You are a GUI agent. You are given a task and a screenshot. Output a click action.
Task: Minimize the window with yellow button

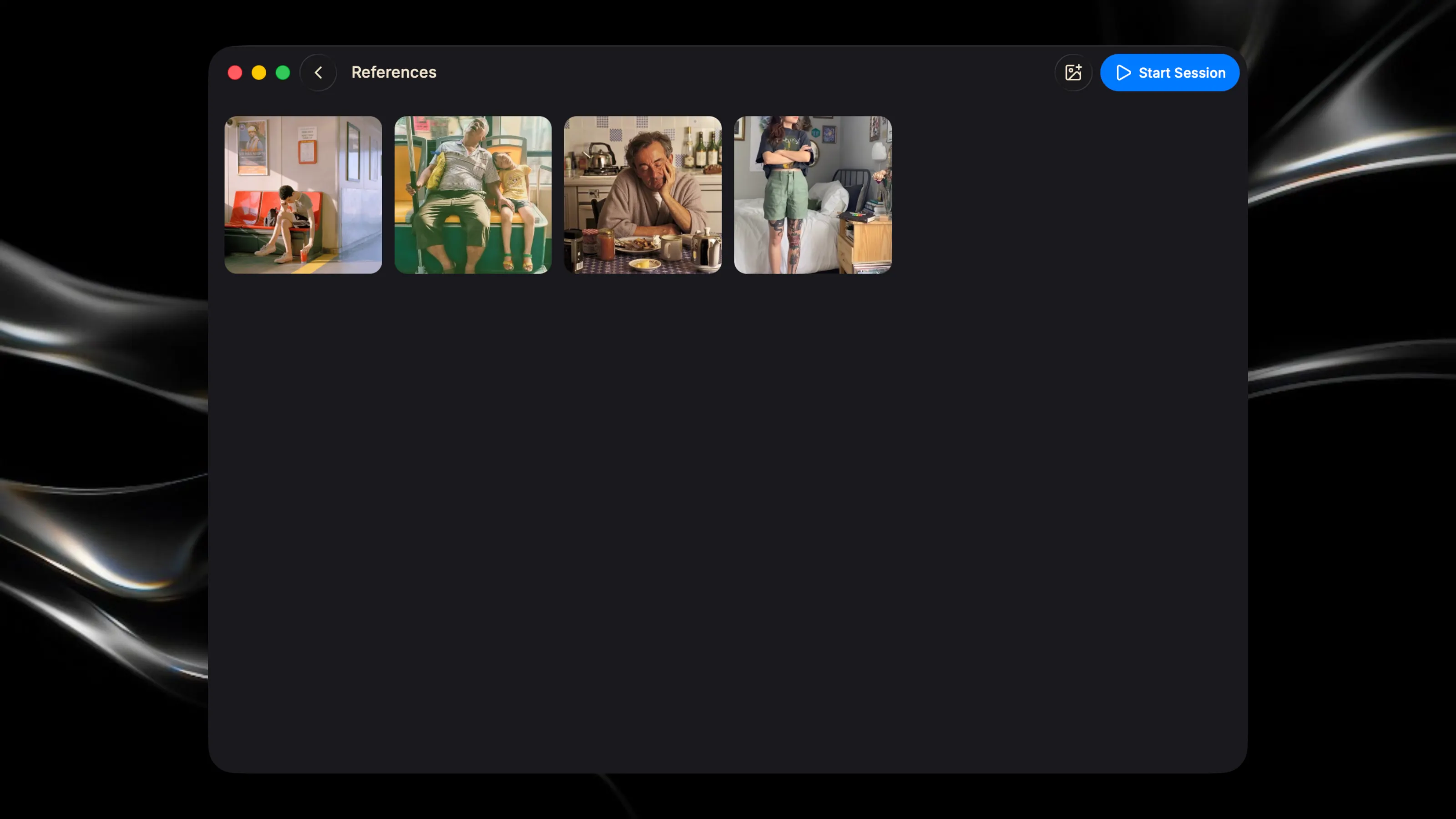click(x=259, y=72)
